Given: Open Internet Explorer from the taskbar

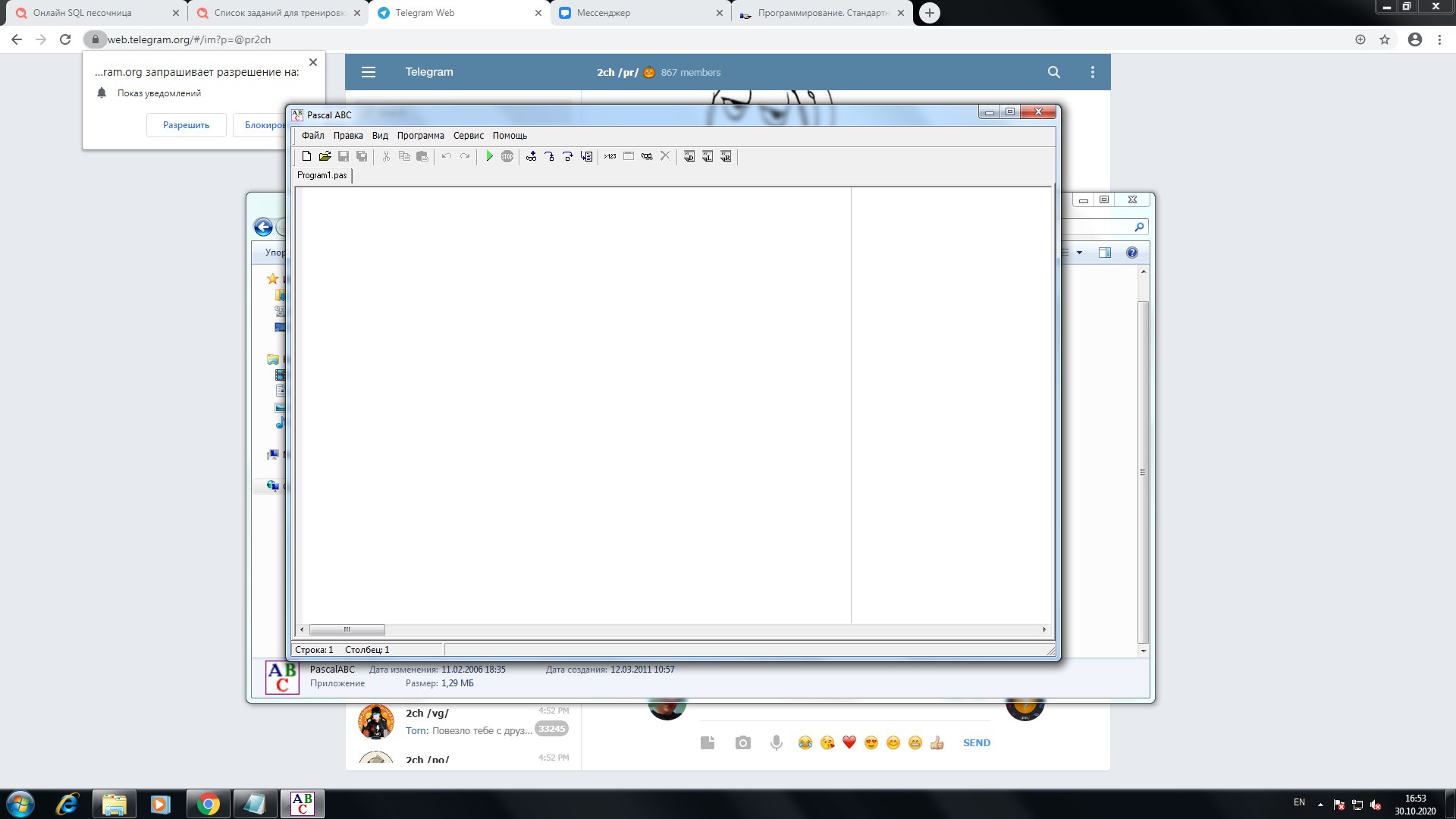Looking at the screenshot, I should click(67, 804).
